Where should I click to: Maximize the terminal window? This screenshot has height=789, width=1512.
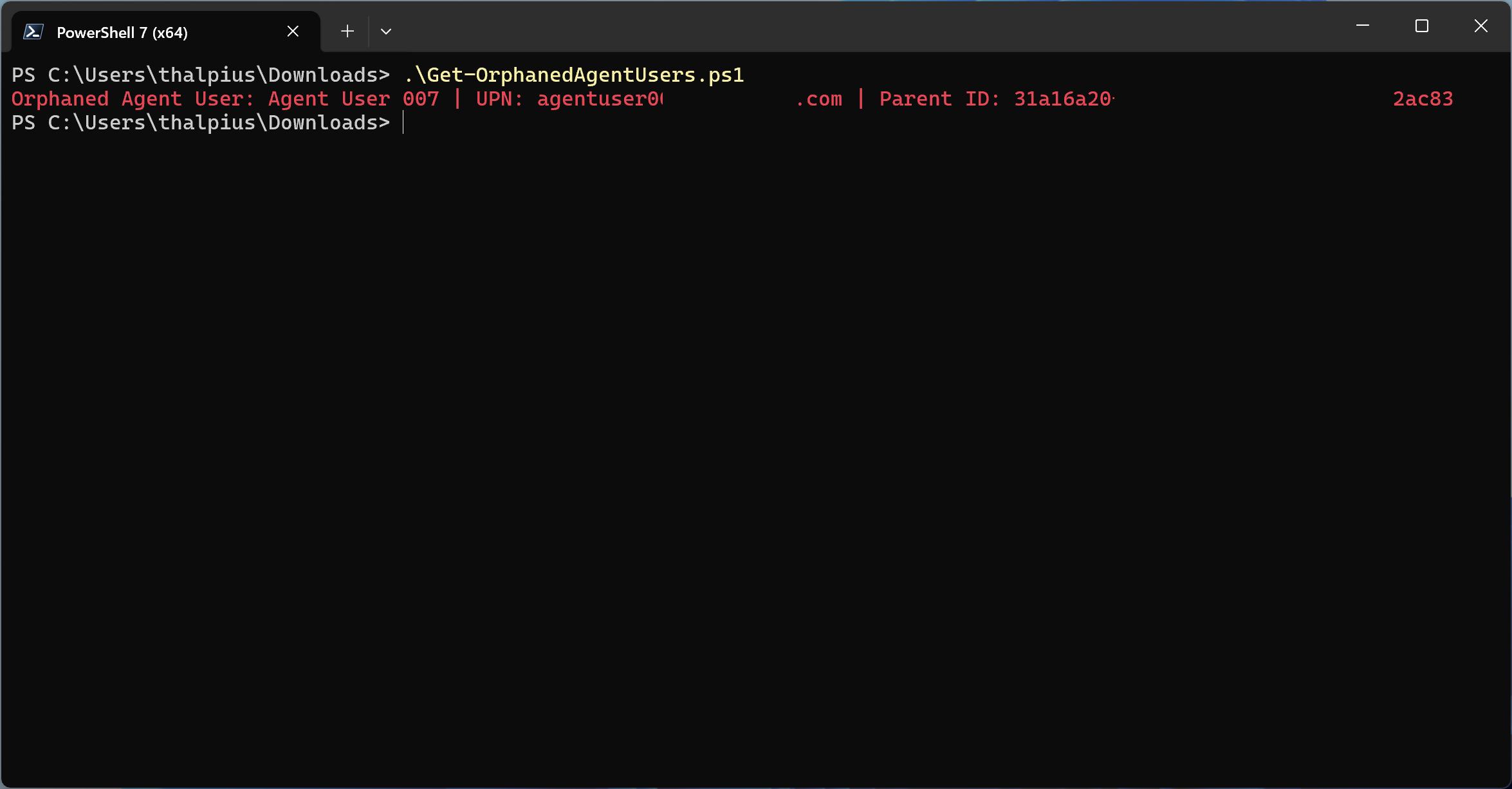1422,26
